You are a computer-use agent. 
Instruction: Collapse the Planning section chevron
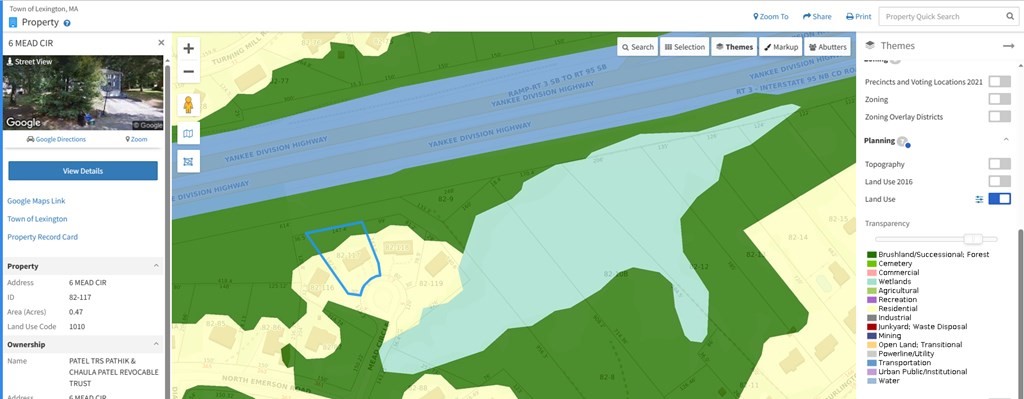1006,140
